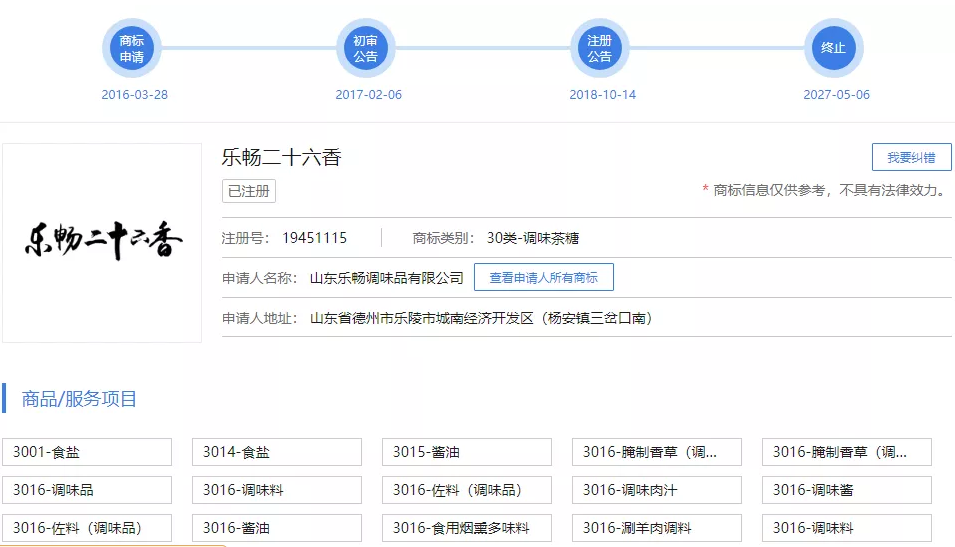Click the 商标类别 field label
The image size is (955, 547).
click(x=443, y=238)
